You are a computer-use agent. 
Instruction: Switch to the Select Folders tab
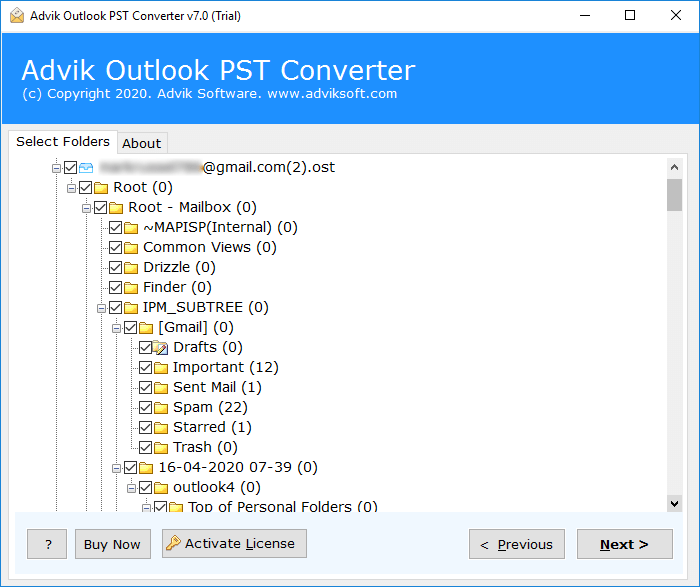click(x=63, y=142)
